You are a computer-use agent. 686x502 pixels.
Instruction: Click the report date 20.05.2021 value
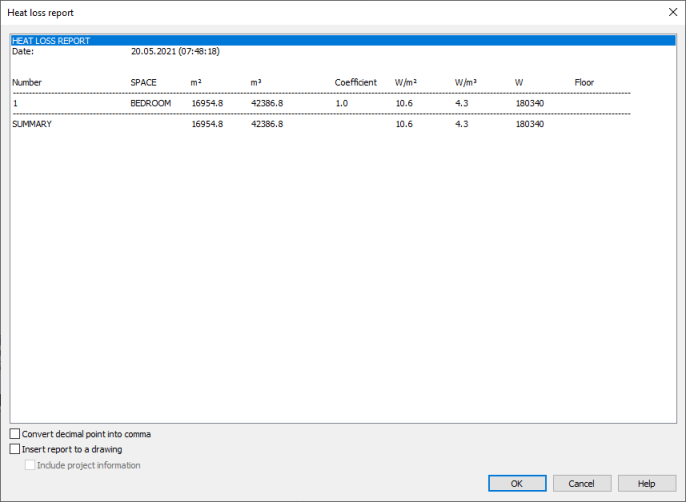coord(175,51)
